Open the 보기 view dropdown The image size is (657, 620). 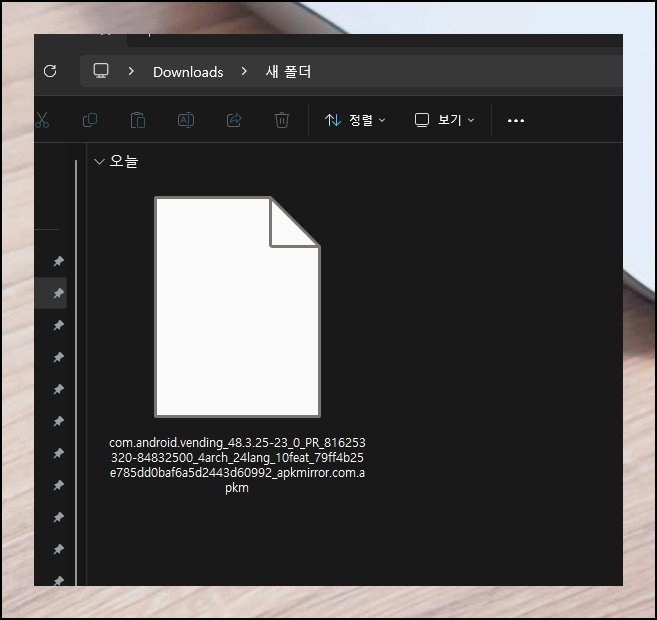445,120
